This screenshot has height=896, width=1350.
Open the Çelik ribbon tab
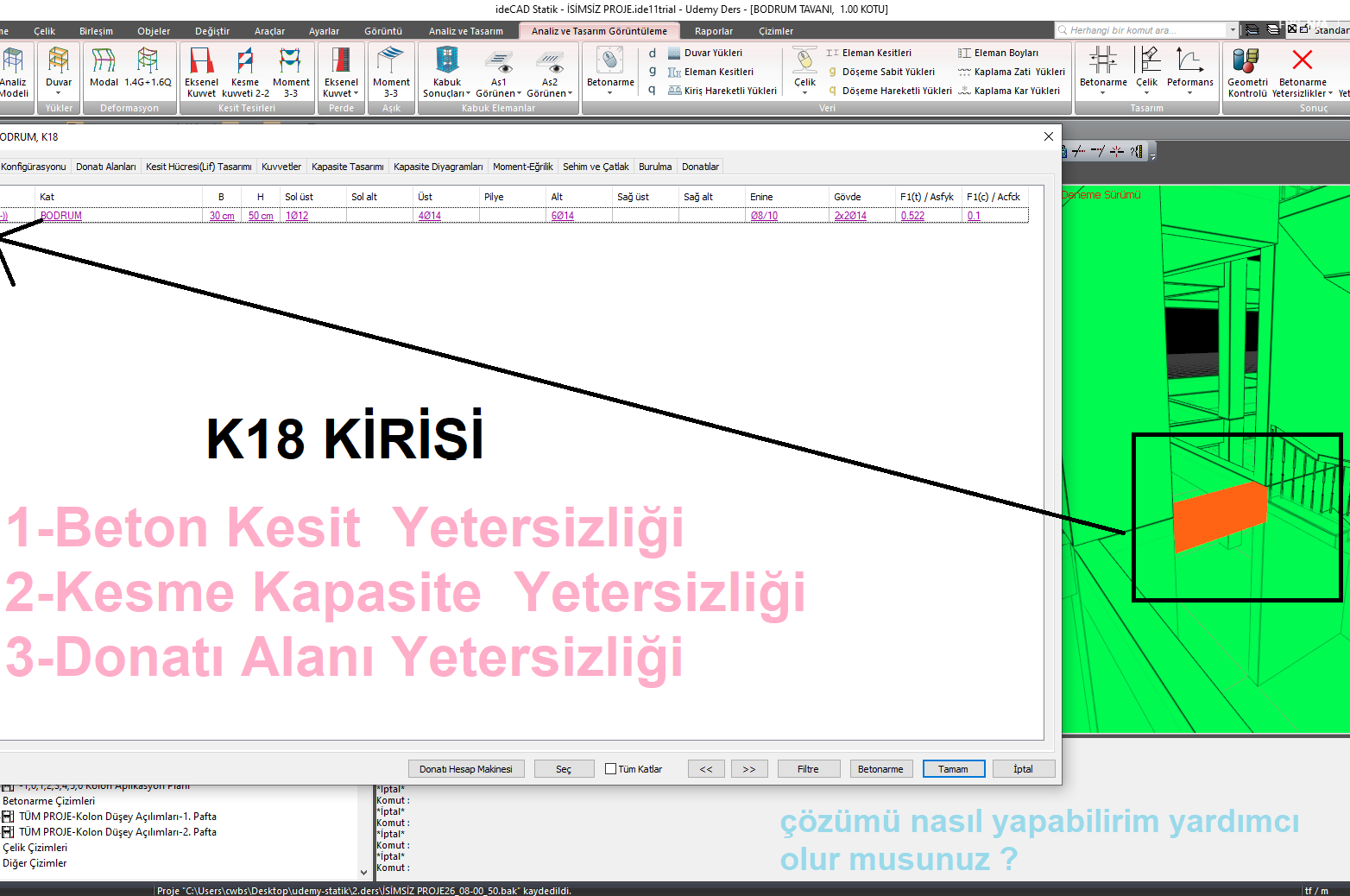(44, 31)
